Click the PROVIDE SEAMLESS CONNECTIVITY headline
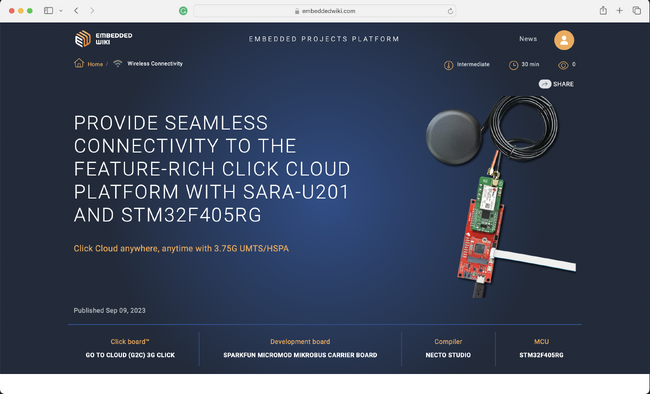650x395 pixels. pos(212,169)
